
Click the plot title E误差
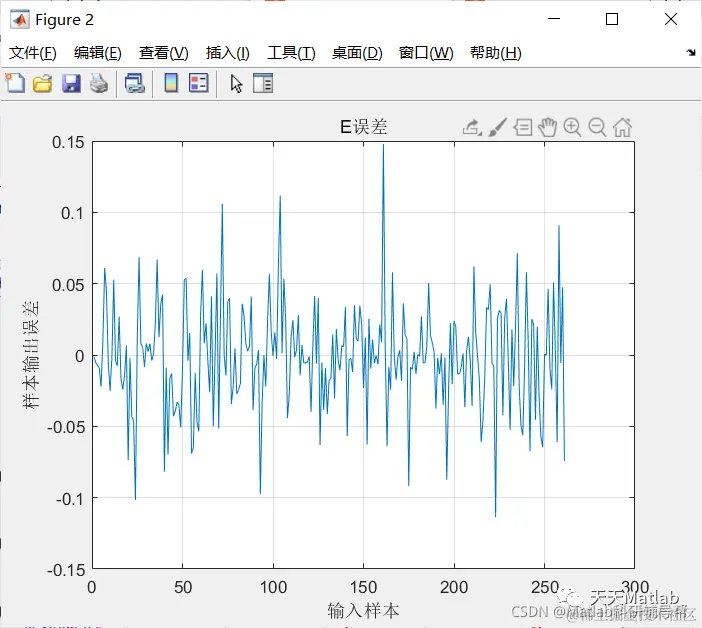click(x=364, y=127)
